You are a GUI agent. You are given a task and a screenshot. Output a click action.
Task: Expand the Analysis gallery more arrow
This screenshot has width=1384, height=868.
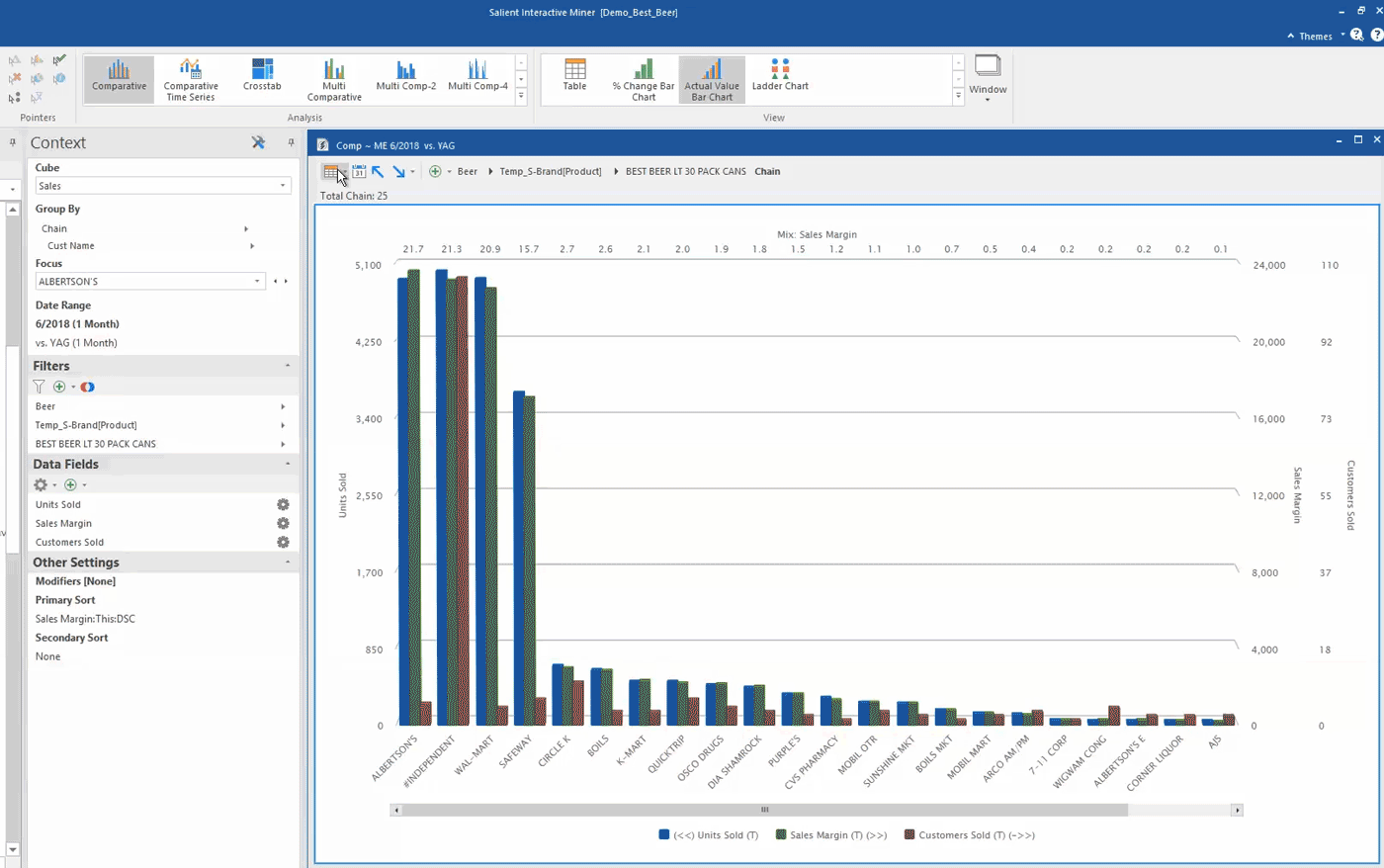(521, 96)
